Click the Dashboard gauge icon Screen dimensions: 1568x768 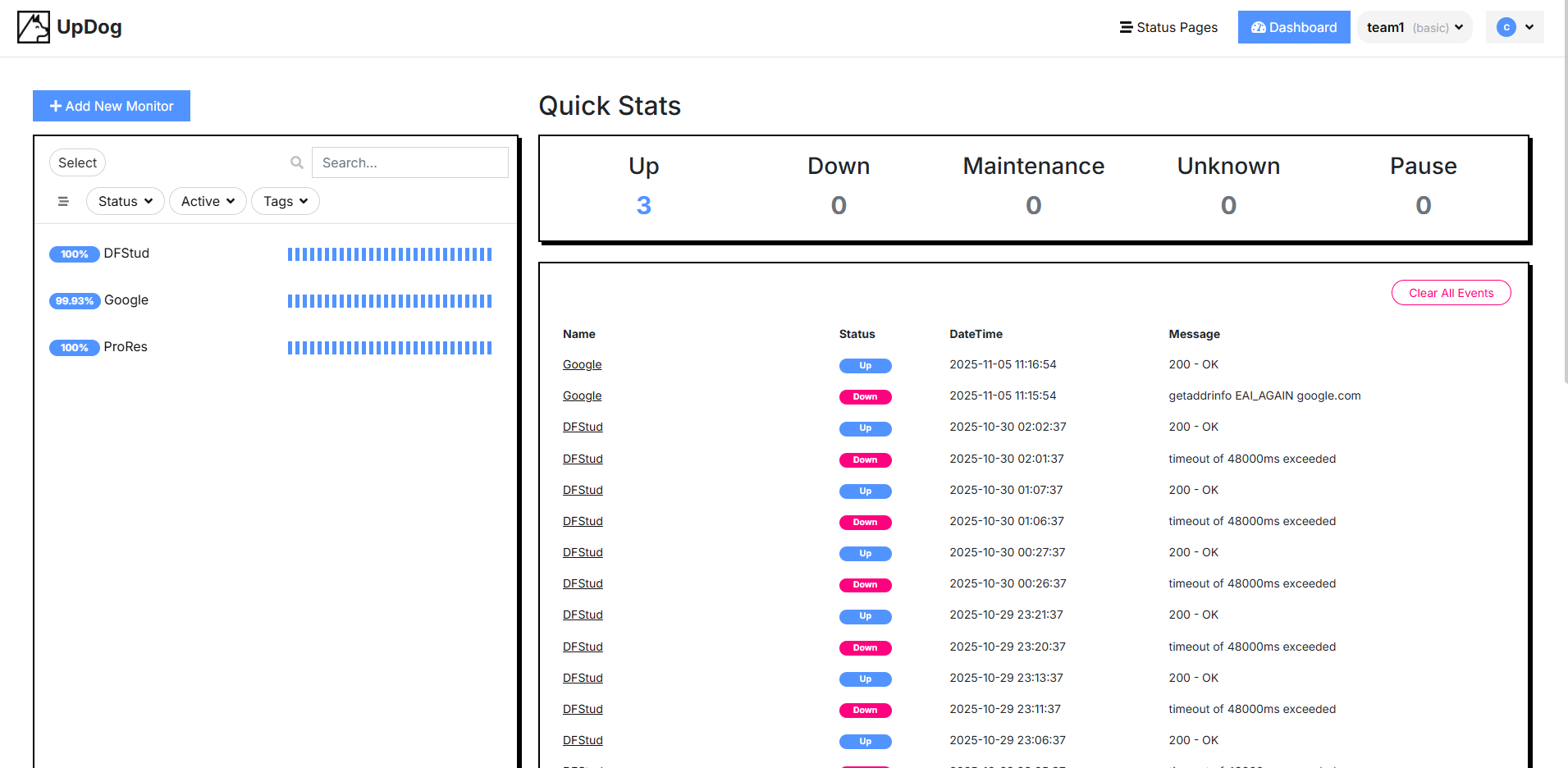click(1257, 27)
